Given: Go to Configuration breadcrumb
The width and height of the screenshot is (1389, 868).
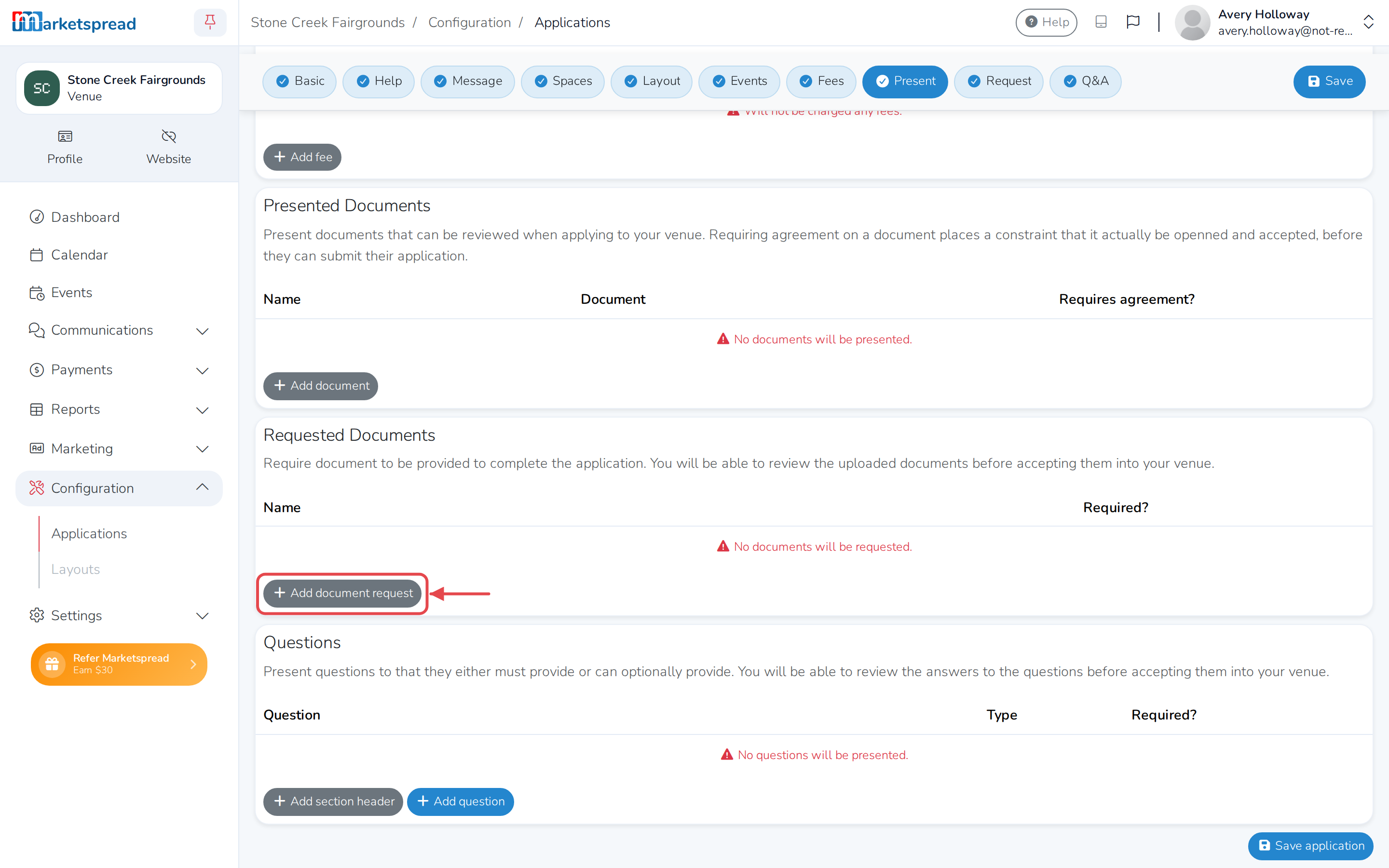Looking at the screenshot, I should click(x=469, y=22).
